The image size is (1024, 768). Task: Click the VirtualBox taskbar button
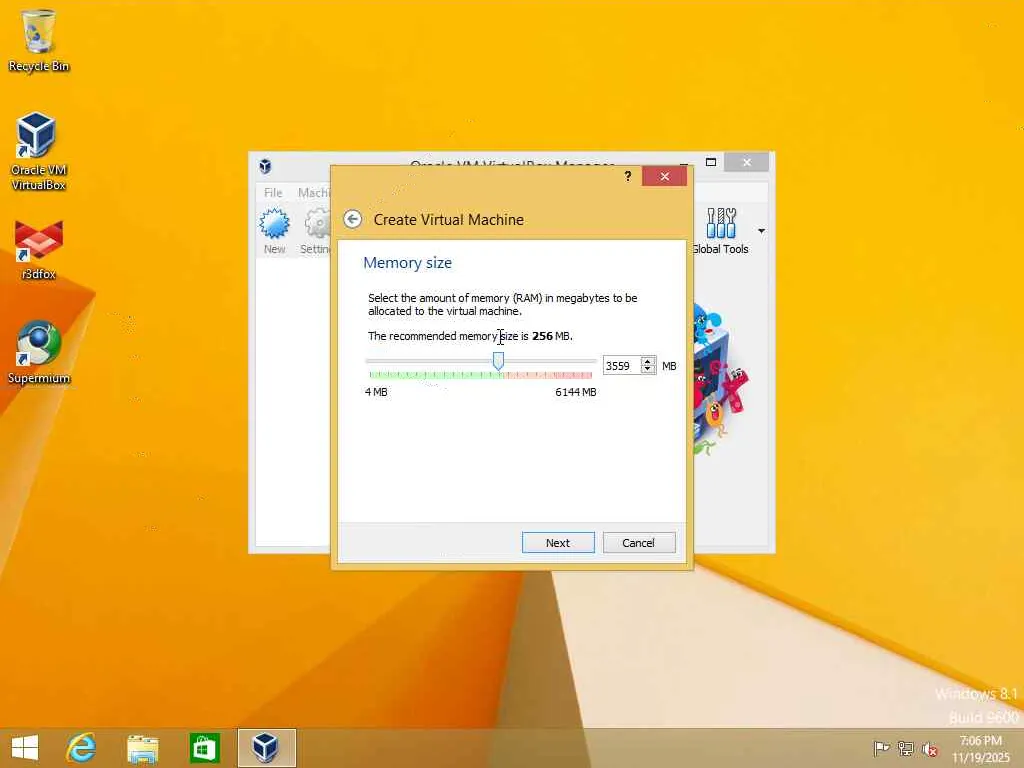tap(266, 748)
